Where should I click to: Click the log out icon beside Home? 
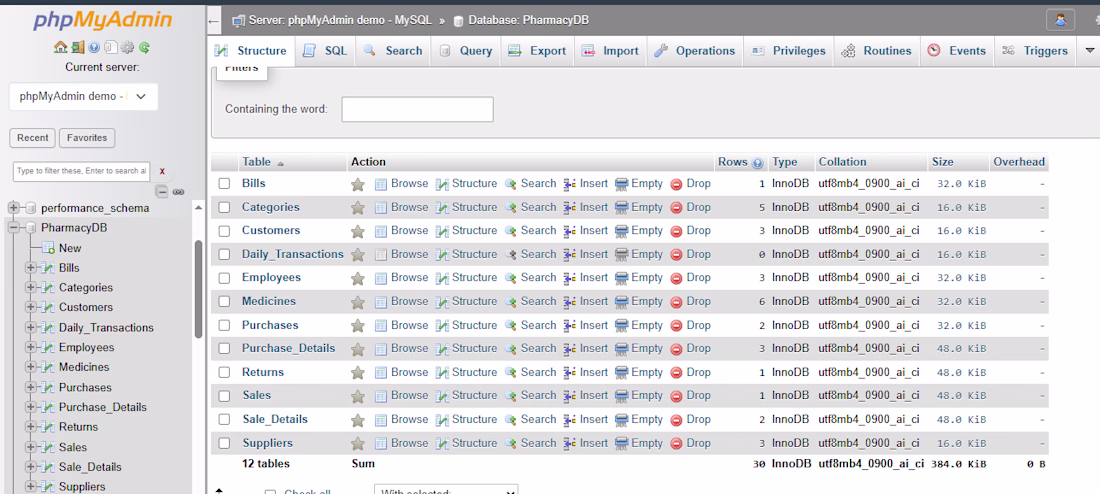pos(78,47)
